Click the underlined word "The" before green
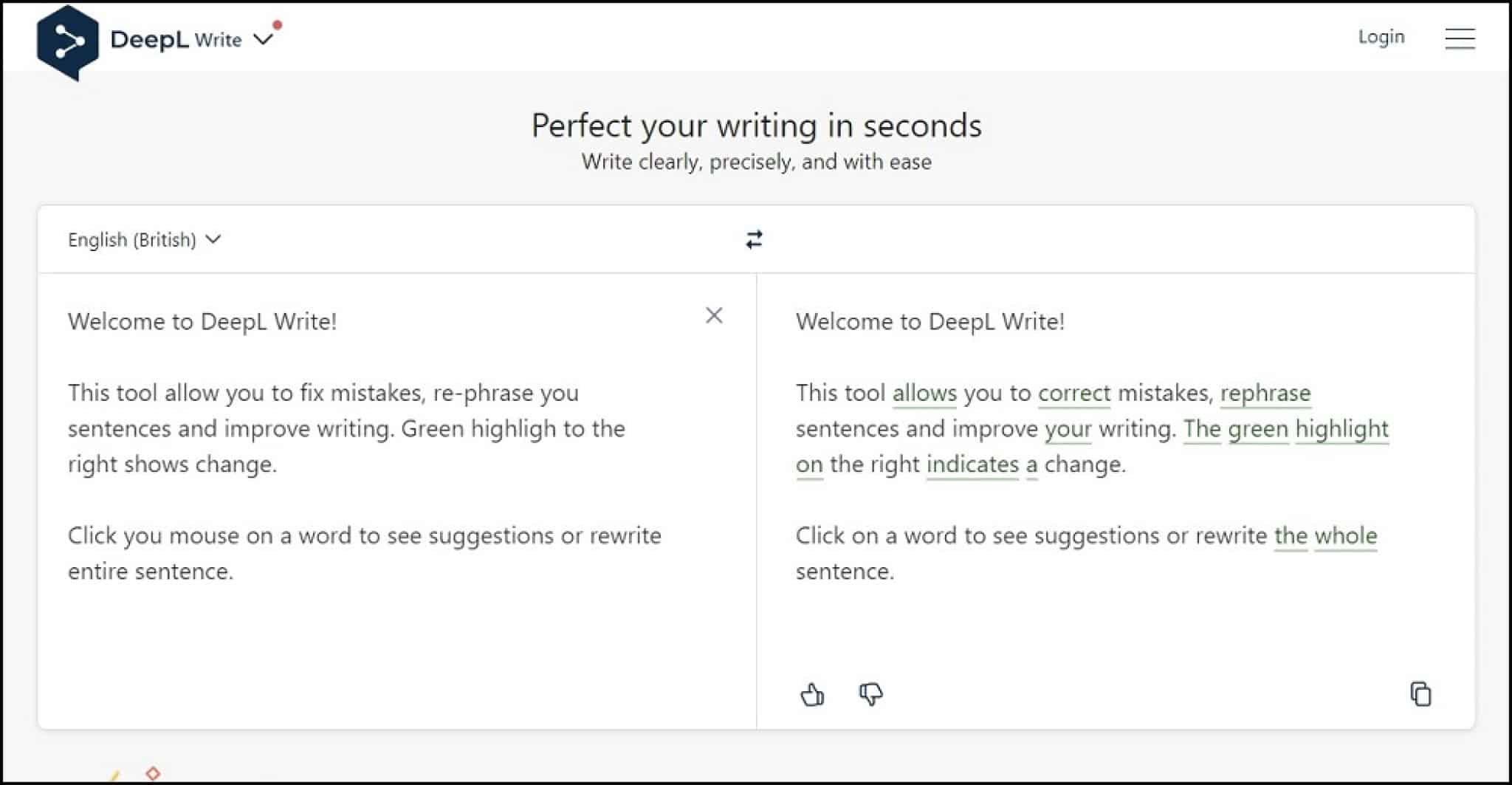 pyautogui.click(x=1202, y=429)
